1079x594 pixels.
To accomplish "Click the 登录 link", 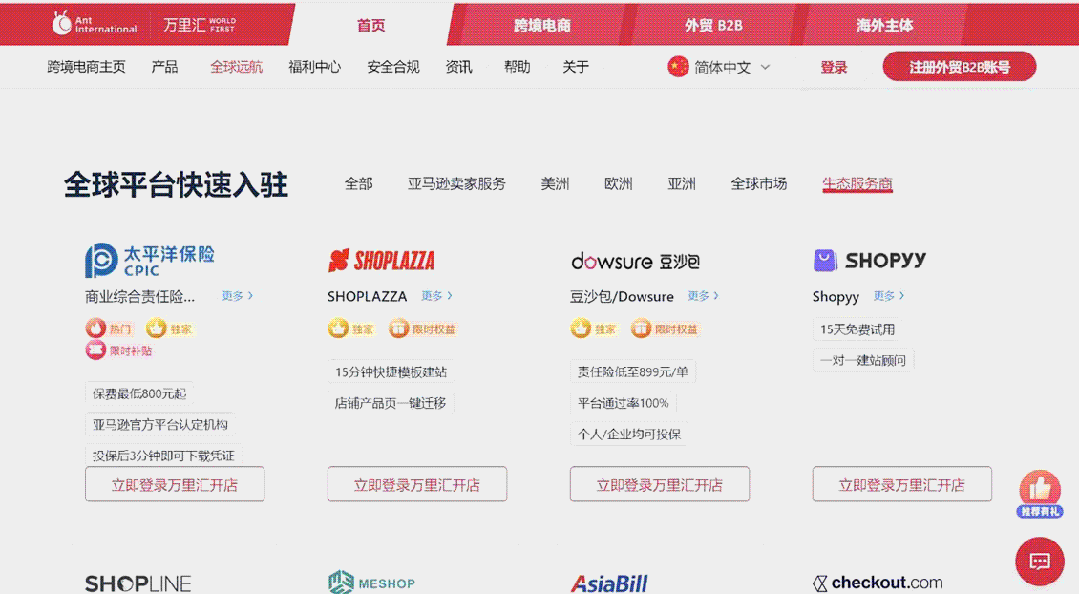I will (x=833, y=67).
